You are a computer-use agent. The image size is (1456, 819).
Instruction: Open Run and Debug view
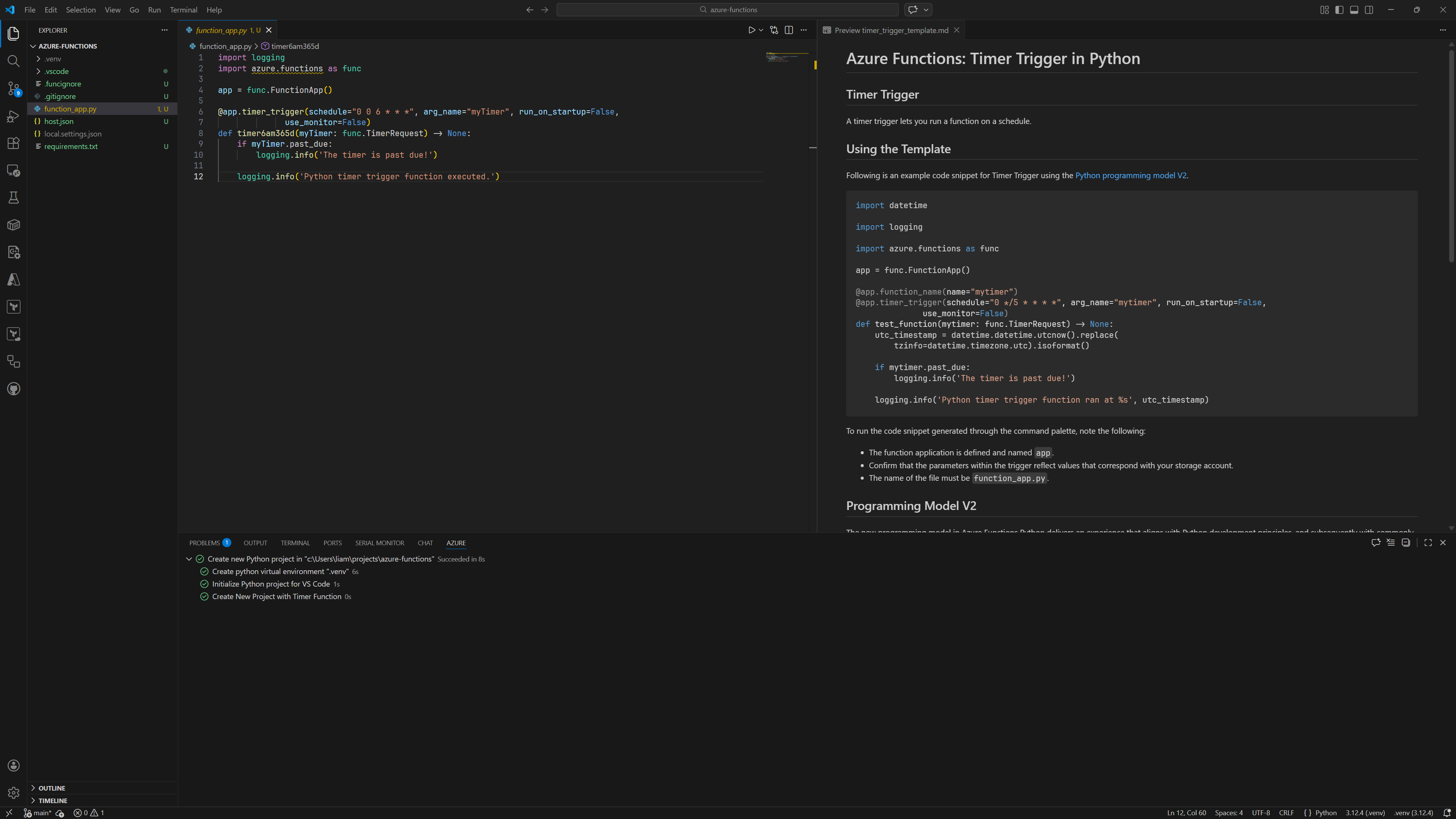pyautogui.click(x=14, y=116)
